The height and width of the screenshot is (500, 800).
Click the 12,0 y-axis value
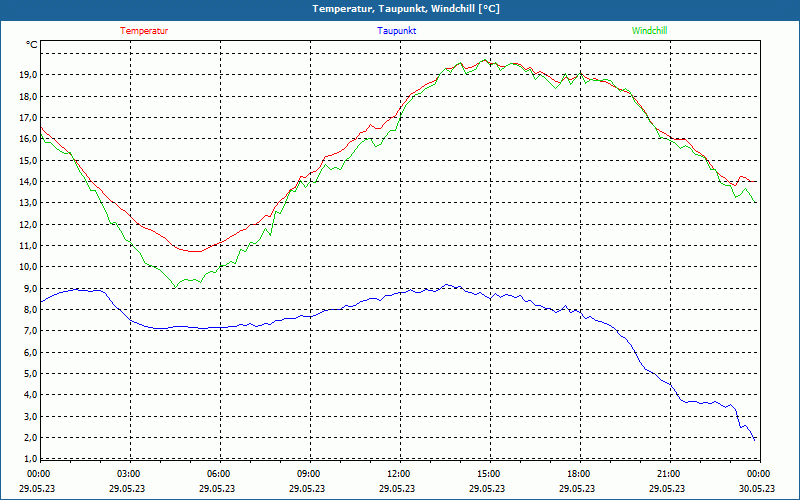[28, 224]
